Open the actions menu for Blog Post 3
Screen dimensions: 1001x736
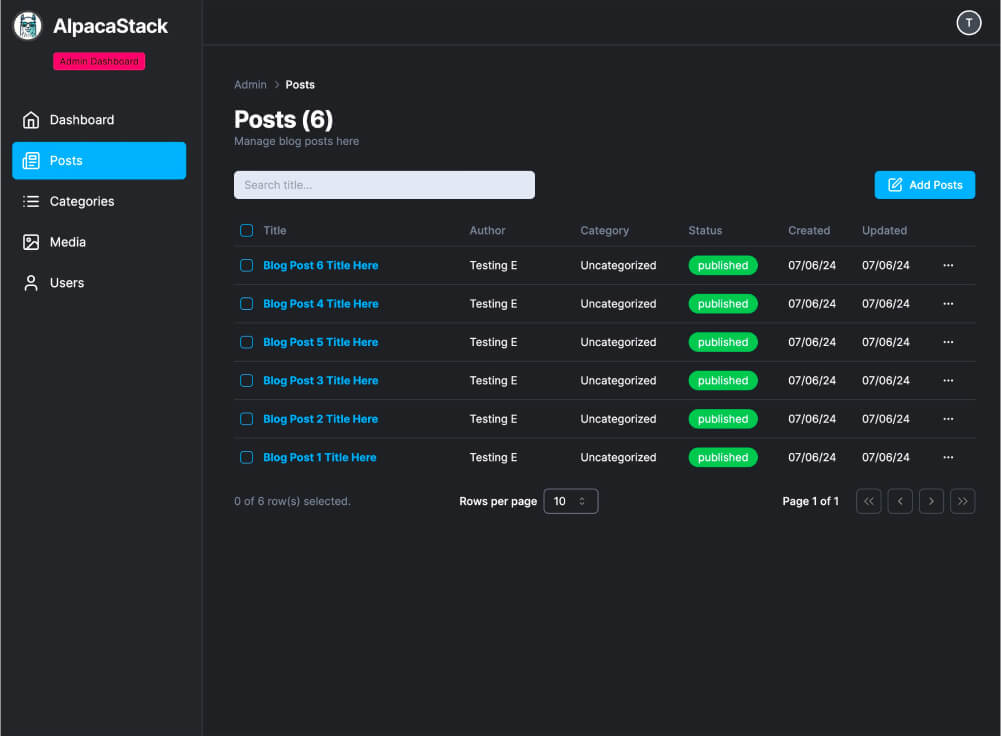[x=947, y=380]
